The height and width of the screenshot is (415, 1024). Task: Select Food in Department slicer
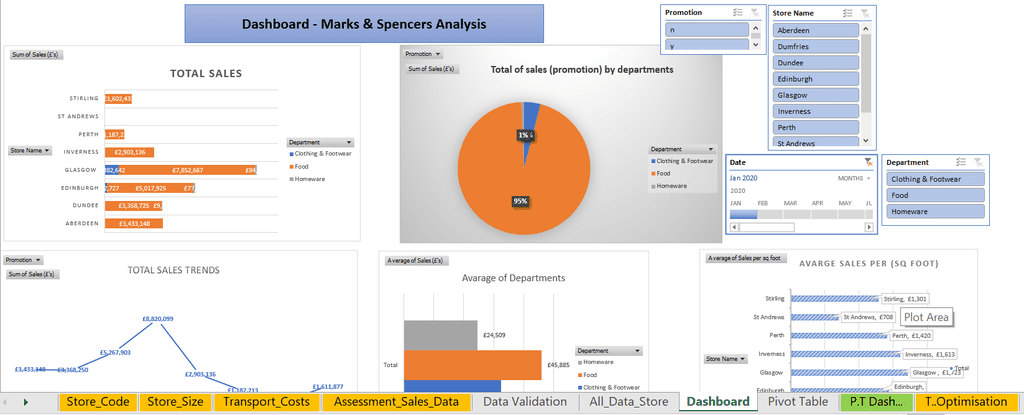[x=935, y=195]
